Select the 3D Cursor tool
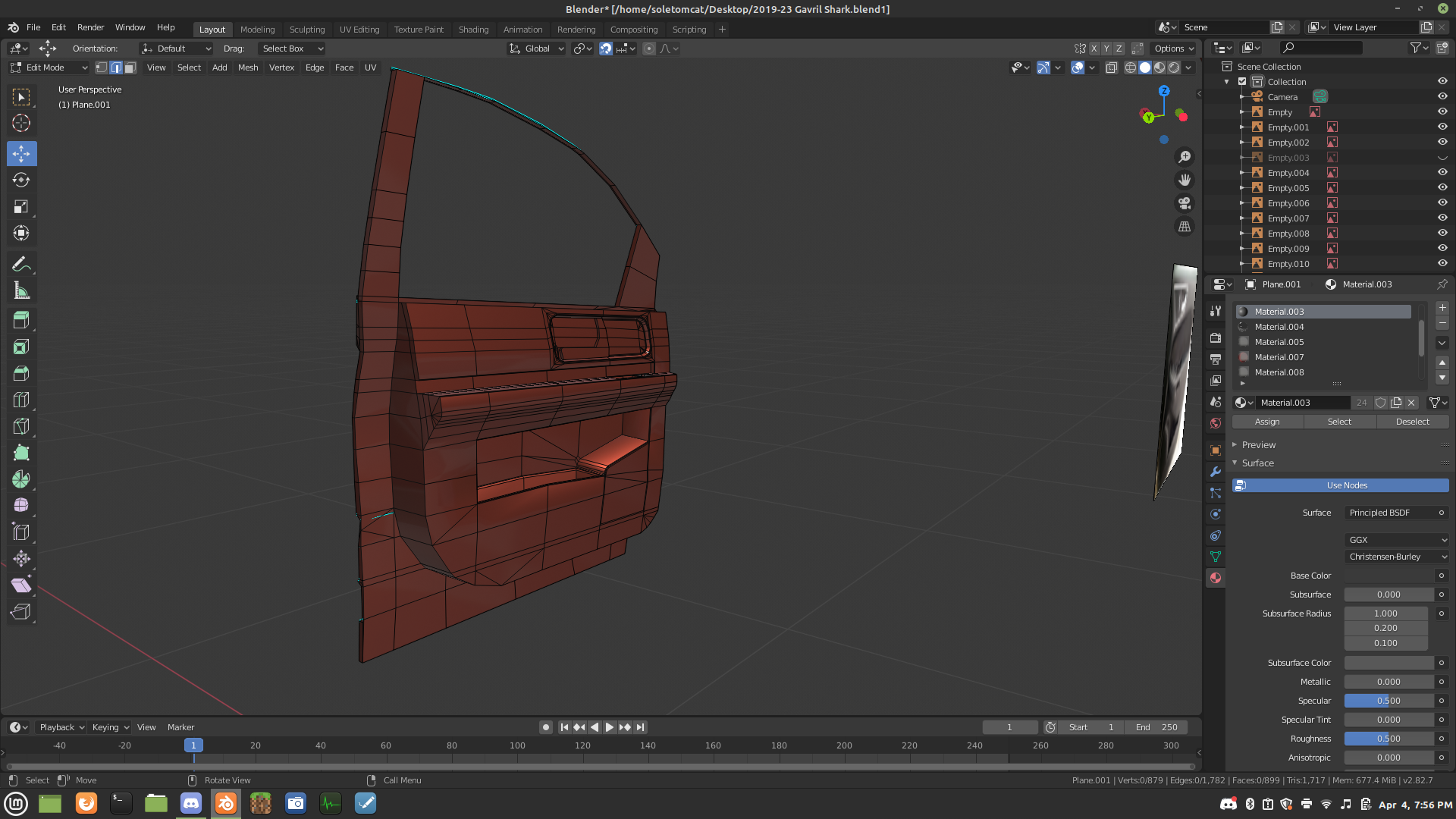Viewport: 1456px width, 819px height. [21, 123]
